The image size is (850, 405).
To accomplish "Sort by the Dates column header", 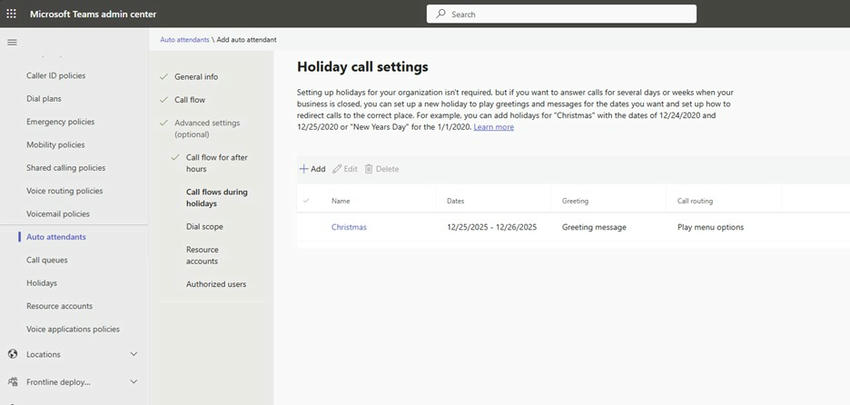I will (455, 201).
